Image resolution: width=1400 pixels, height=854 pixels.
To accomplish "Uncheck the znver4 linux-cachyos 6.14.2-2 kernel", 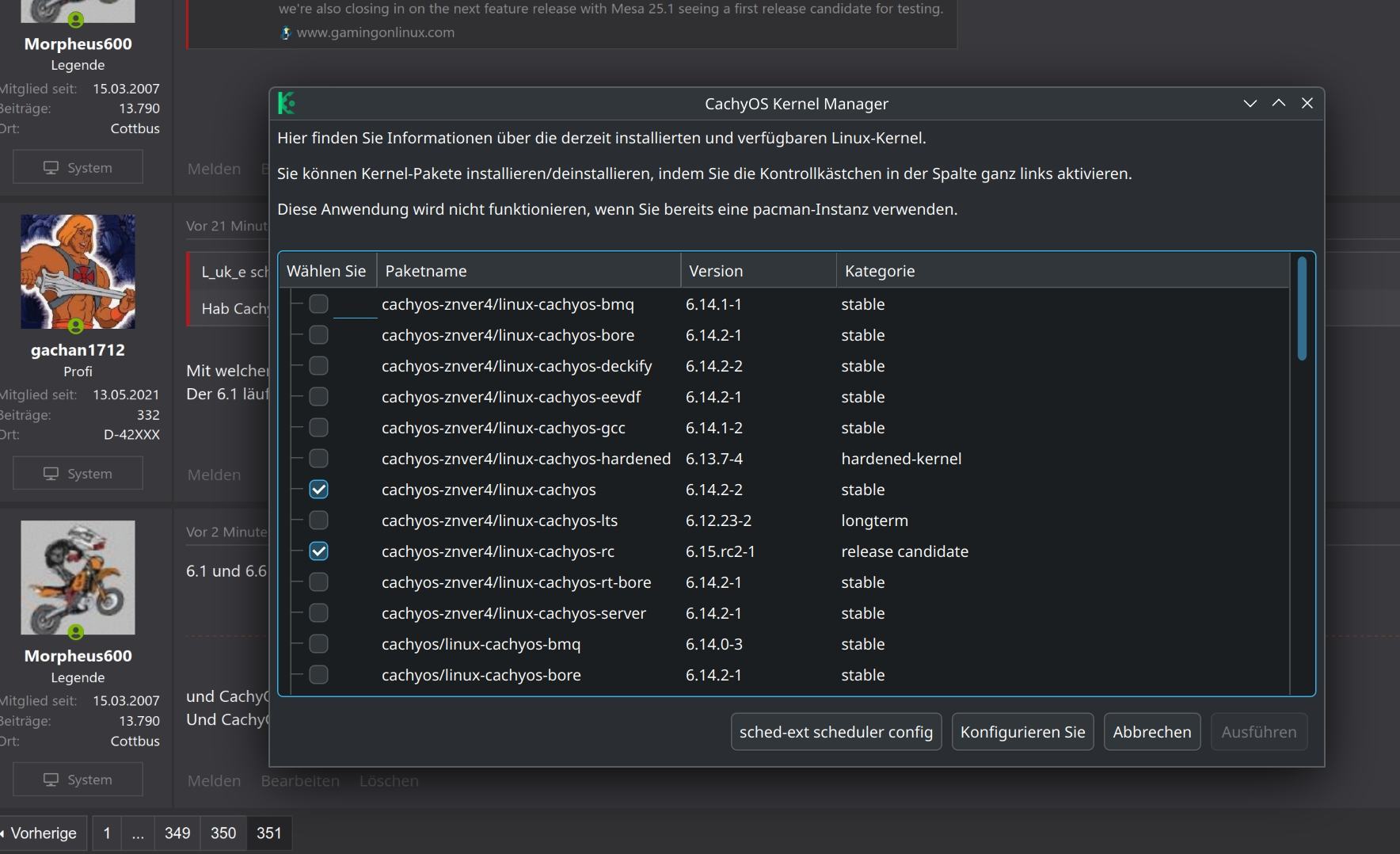I will 318,489.
